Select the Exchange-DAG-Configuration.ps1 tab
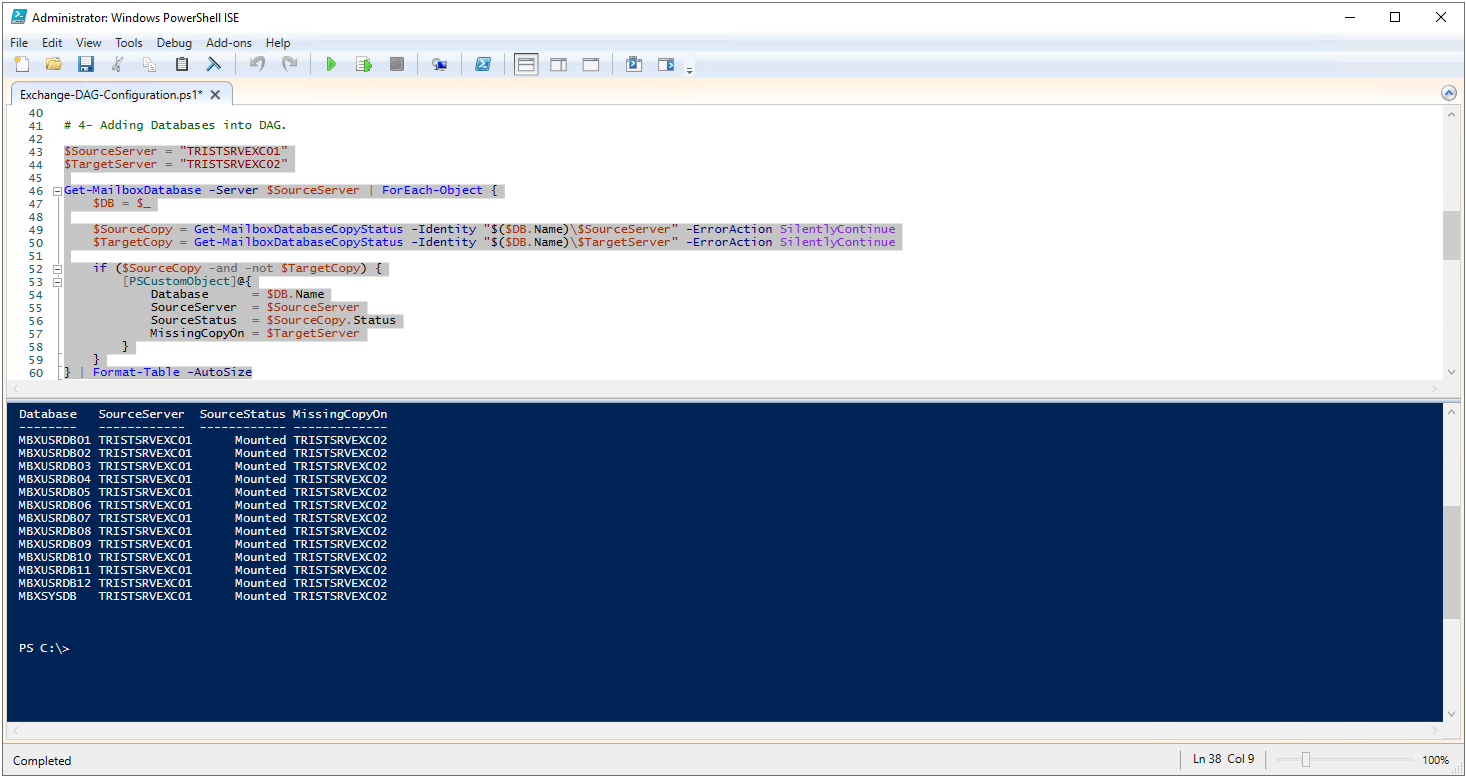 coord(111,94)
